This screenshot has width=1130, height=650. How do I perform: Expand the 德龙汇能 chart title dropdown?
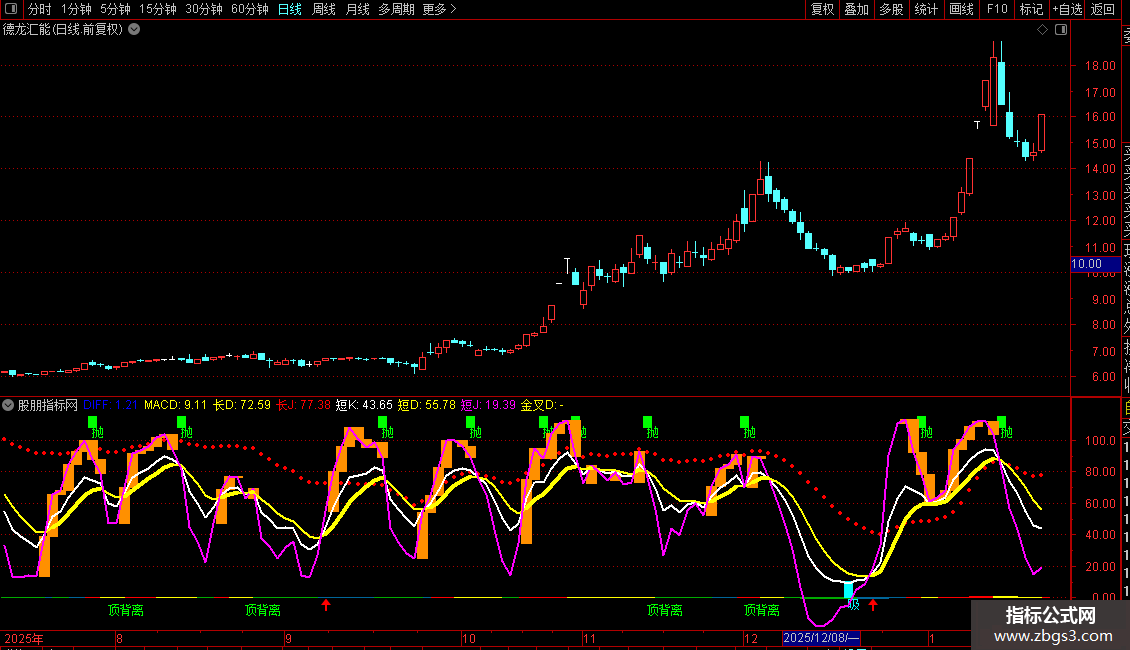click(135, 30)
